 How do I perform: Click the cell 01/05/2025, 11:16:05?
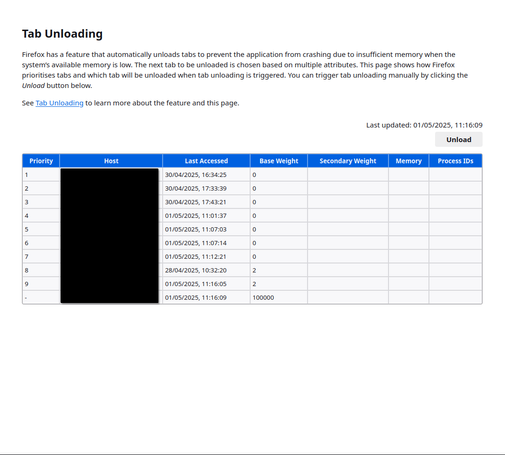[x=206, y=284]
